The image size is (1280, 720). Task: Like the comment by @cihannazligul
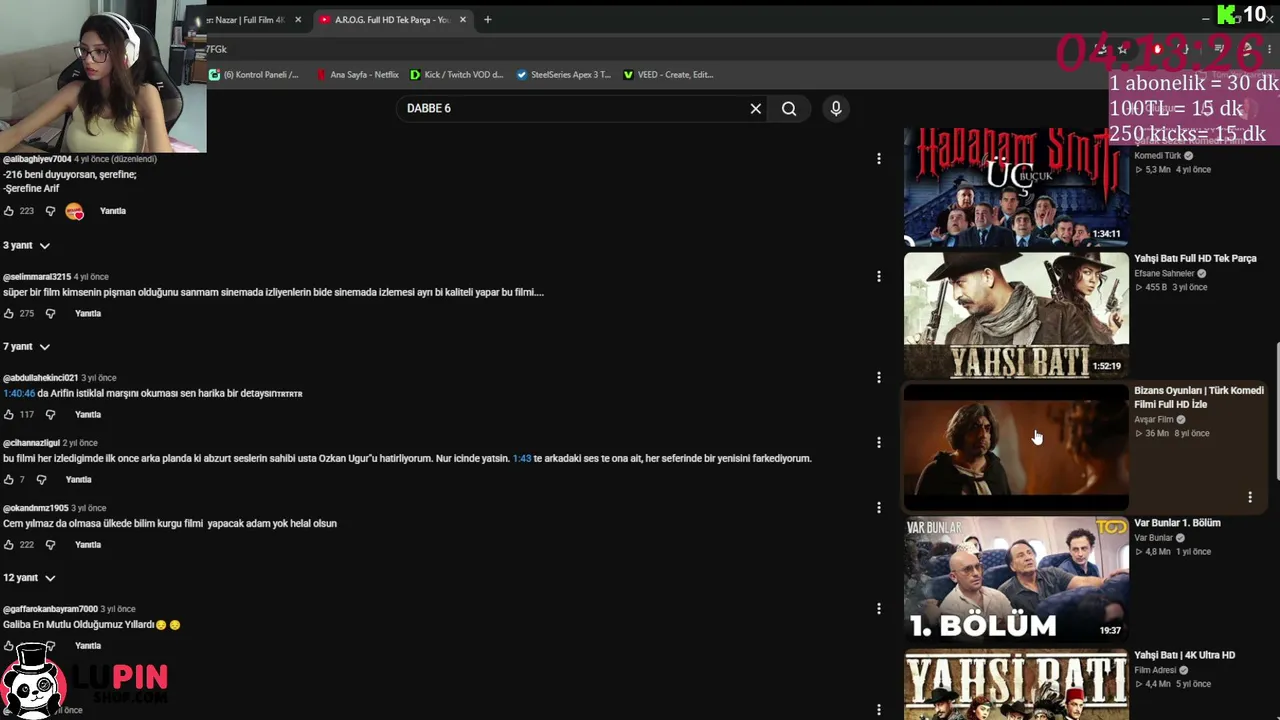[9, 480]
